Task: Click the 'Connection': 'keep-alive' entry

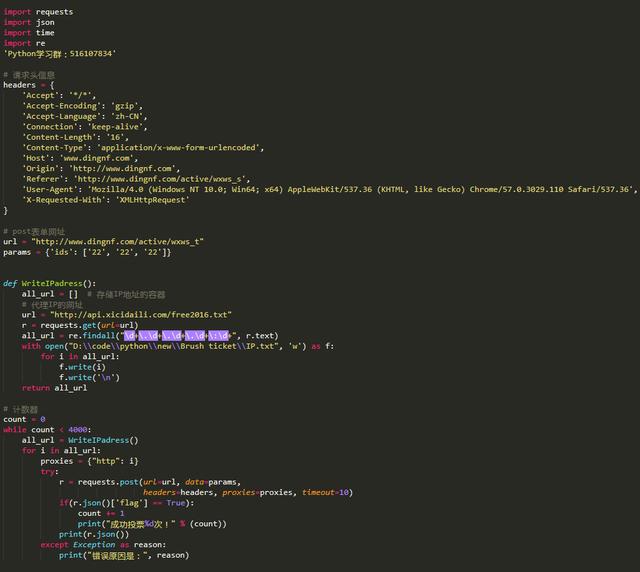Action: pos(84,127)
